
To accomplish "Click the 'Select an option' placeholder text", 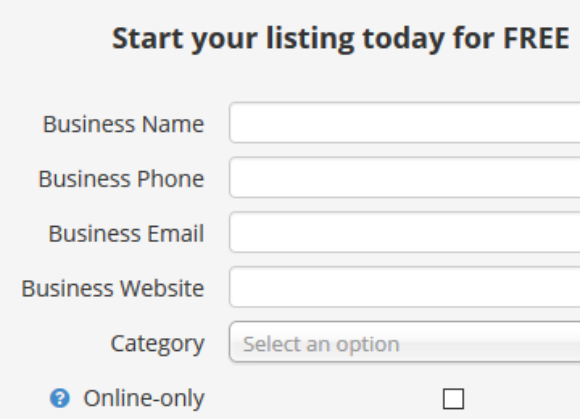I will [321, 344].
